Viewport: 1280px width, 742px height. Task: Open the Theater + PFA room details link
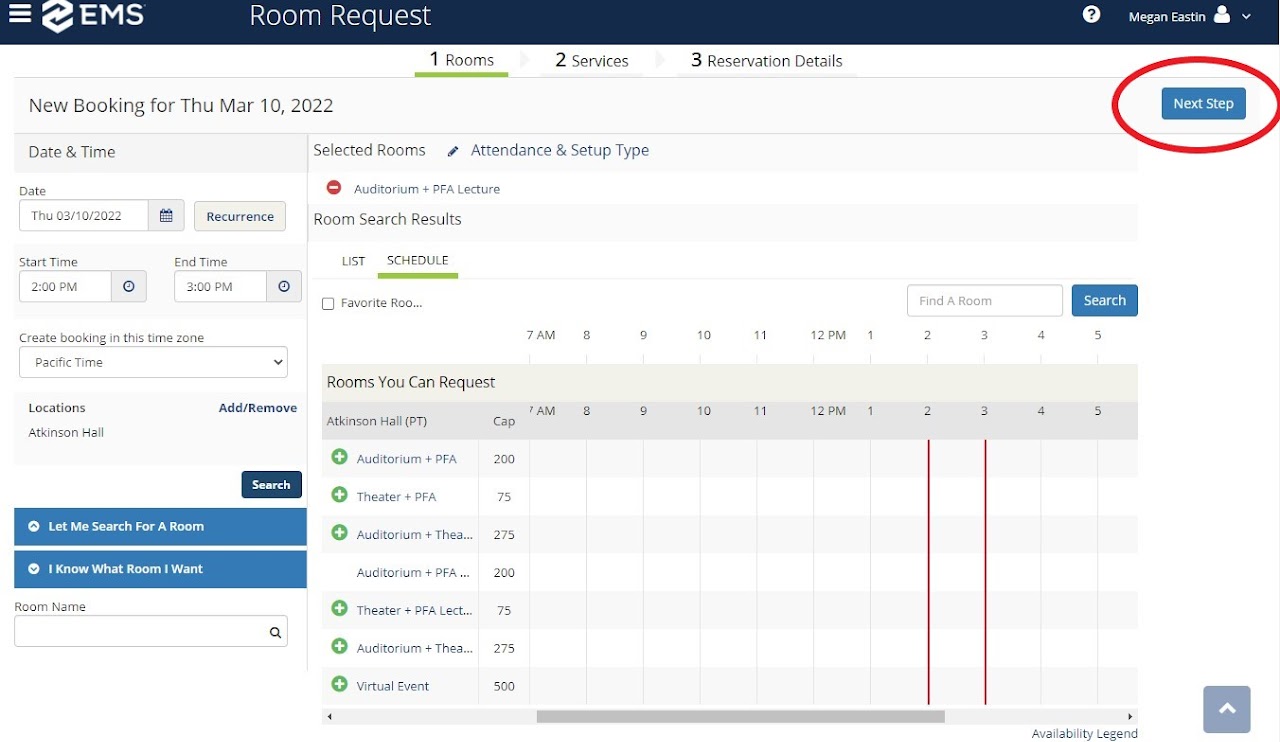click(396, 496)
